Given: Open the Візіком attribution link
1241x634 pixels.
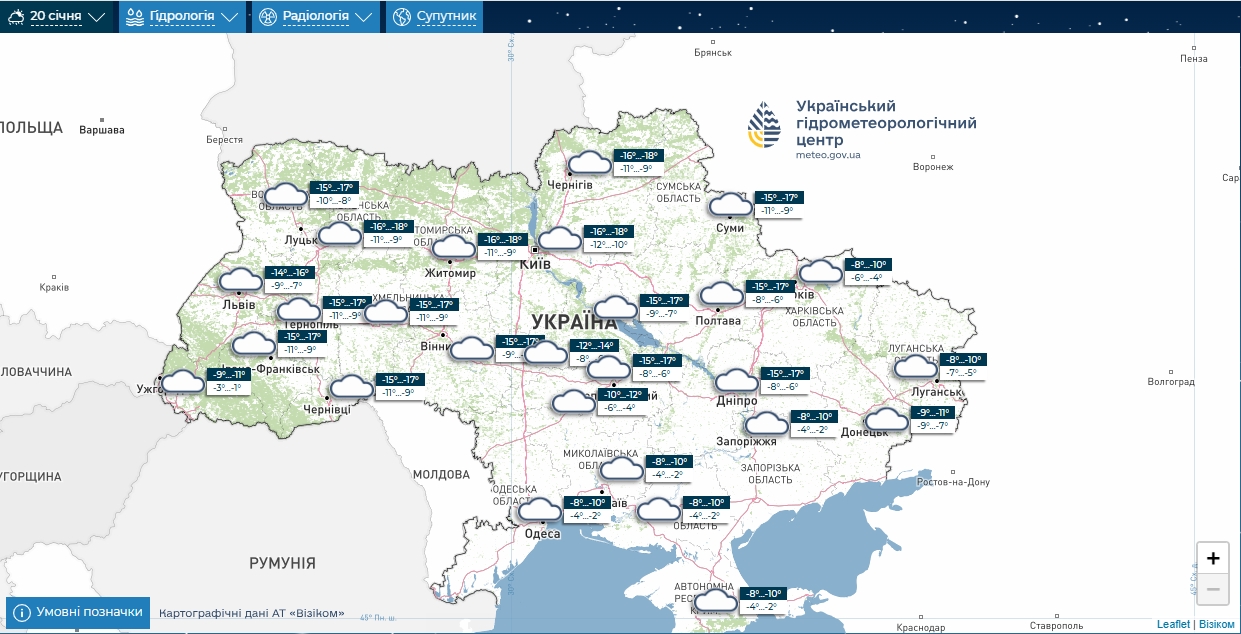Looking at the screenshot, I should coord(1217,624).
